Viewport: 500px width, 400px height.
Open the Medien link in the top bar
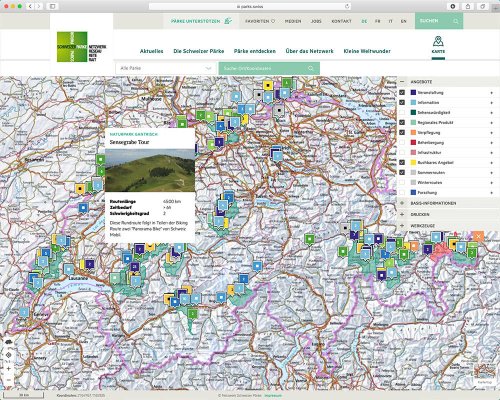click(293, 21)
